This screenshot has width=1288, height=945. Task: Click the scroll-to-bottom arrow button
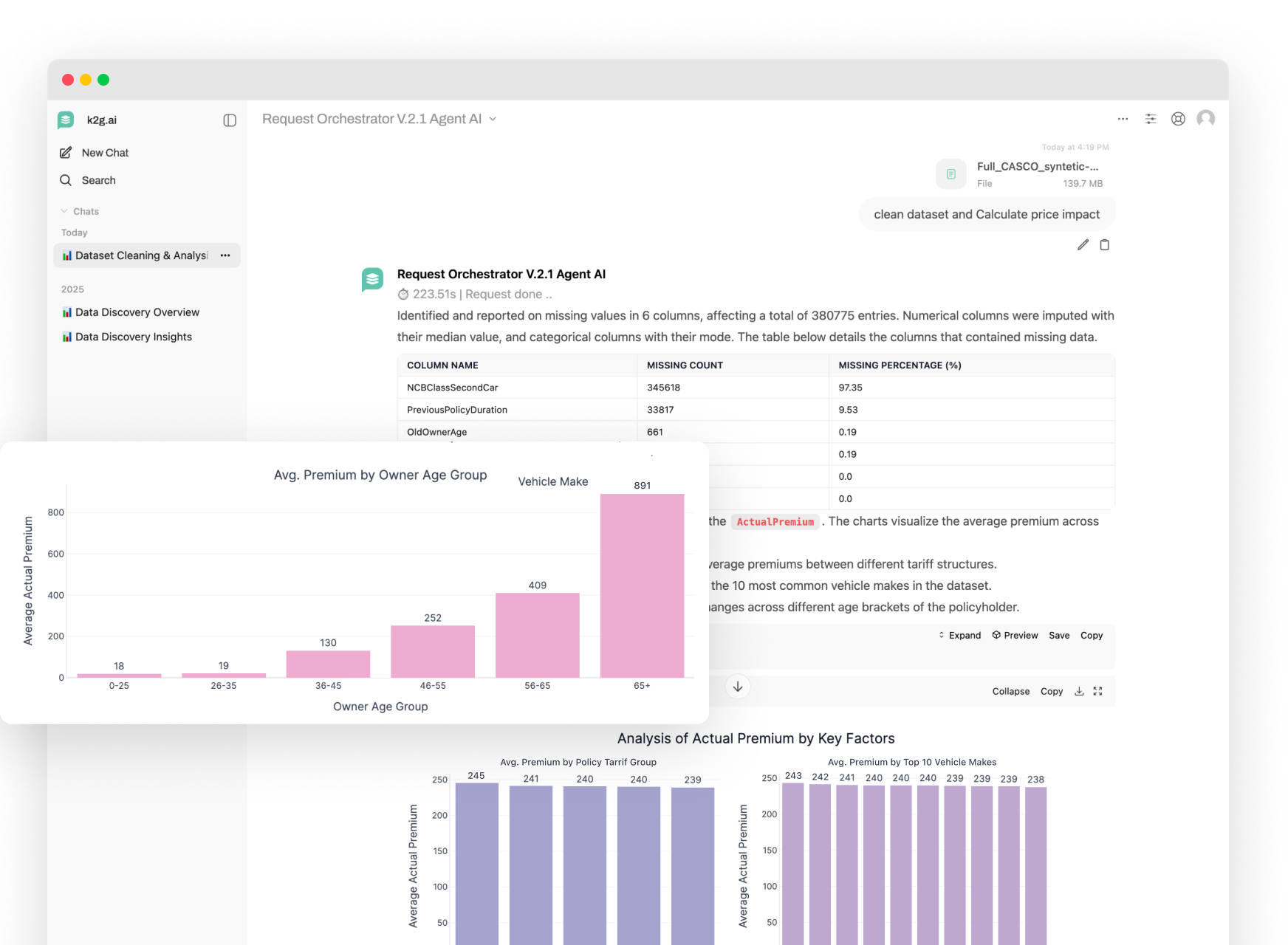738,687
